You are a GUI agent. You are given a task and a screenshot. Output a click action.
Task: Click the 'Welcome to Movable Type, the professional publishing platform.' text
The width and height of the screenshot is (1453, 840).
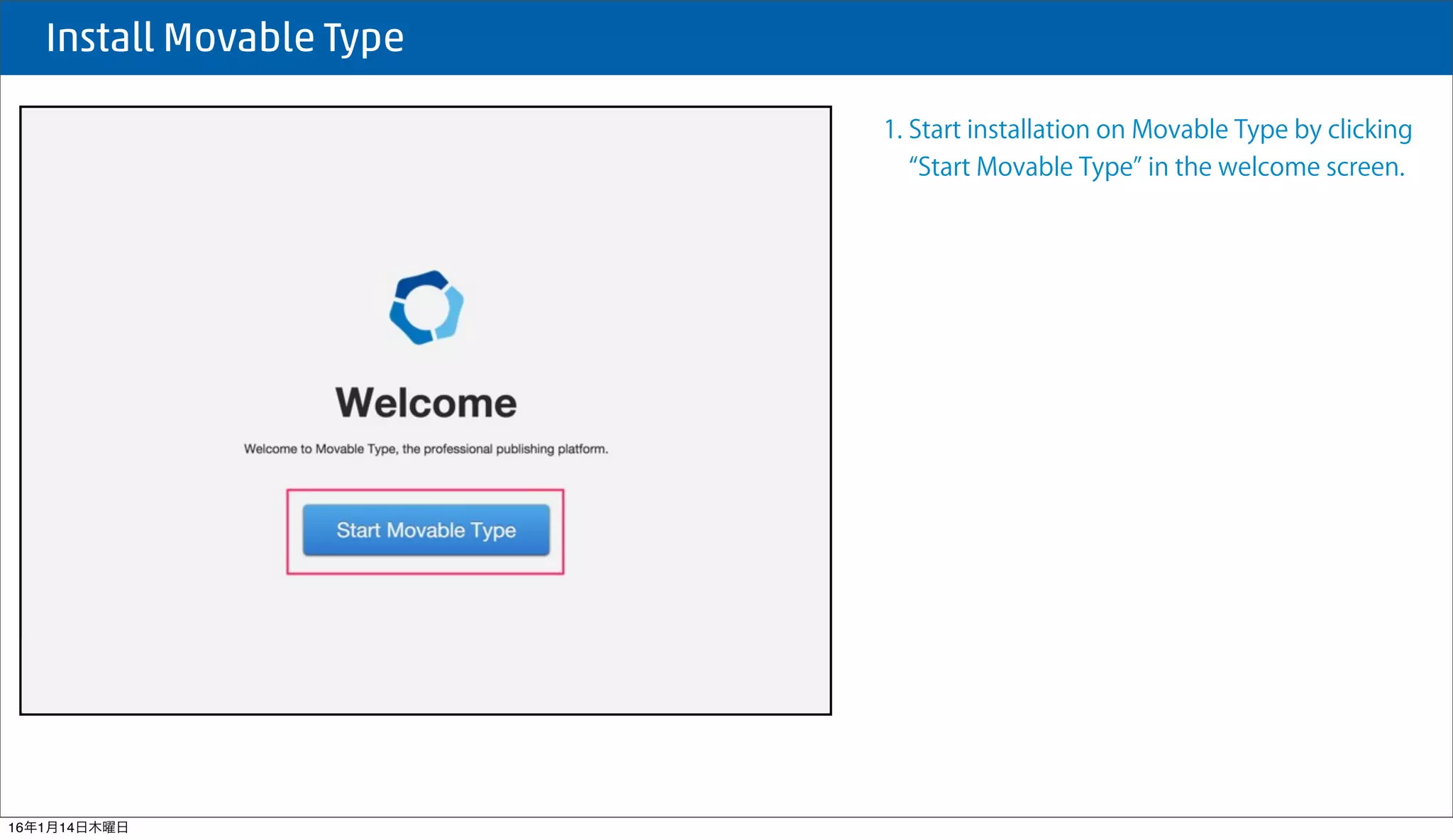(426, 449)
